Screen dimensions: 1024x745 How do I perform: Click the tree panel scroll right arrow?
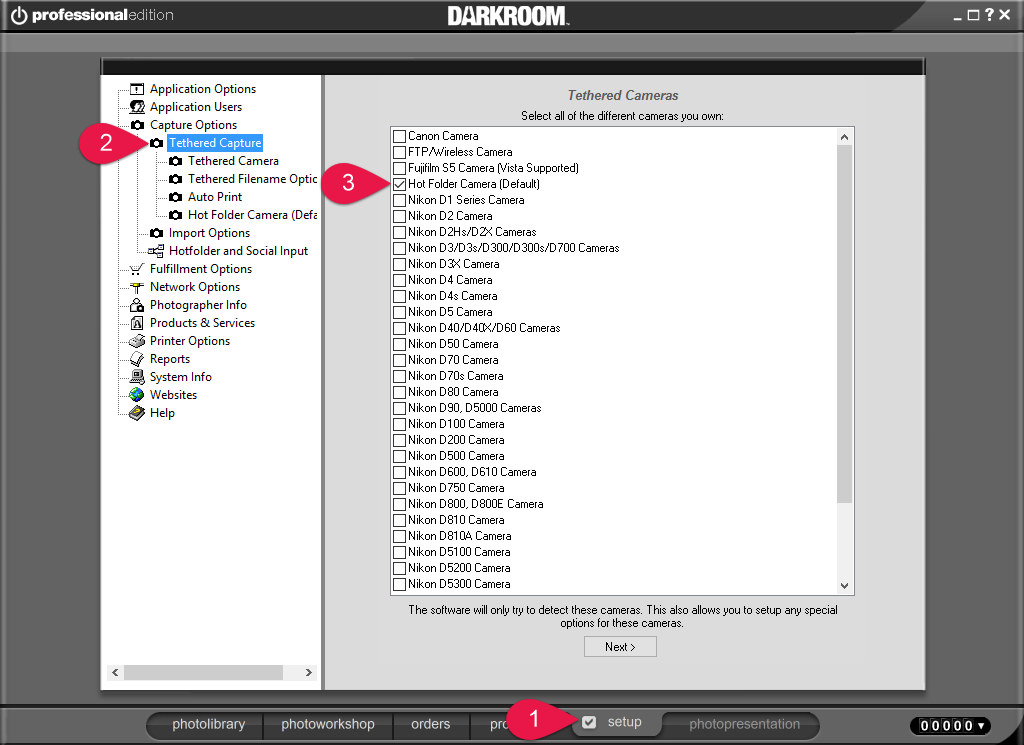click(309, 673)
